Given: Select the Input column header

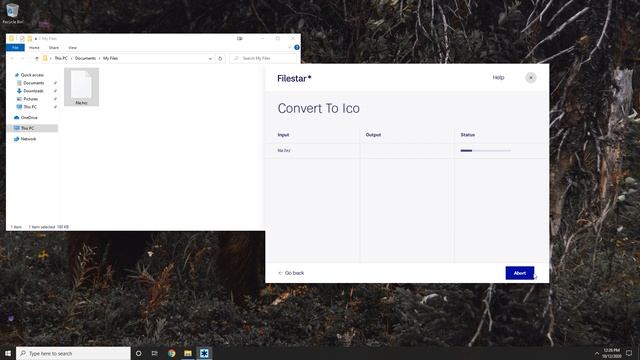Looking at the screenshot, I should (x=283, y=135).
